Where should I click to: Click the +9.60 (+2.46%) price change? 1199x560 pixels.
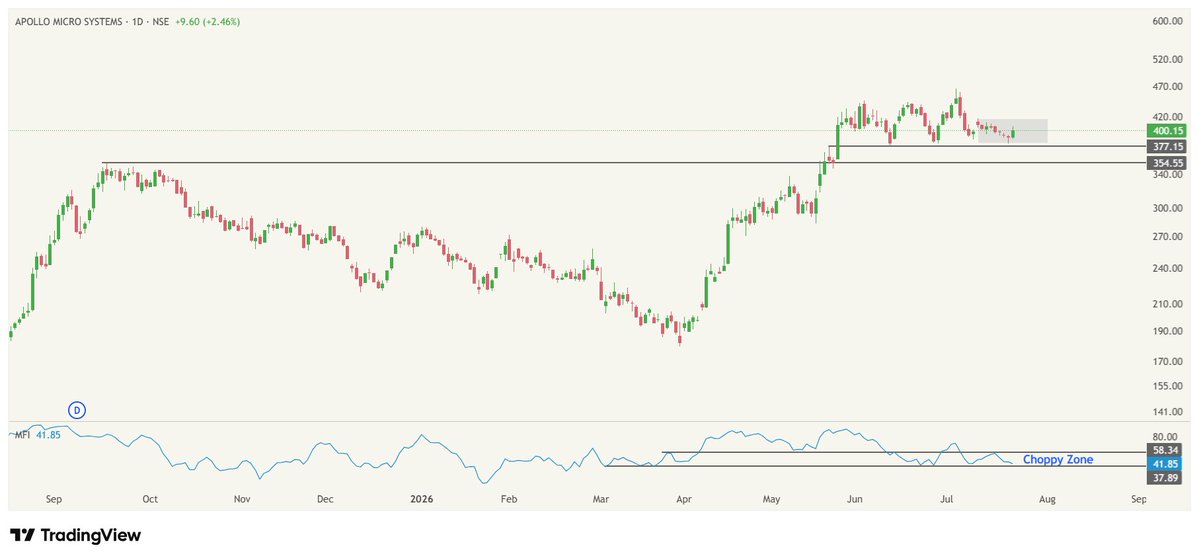(207, 22)
